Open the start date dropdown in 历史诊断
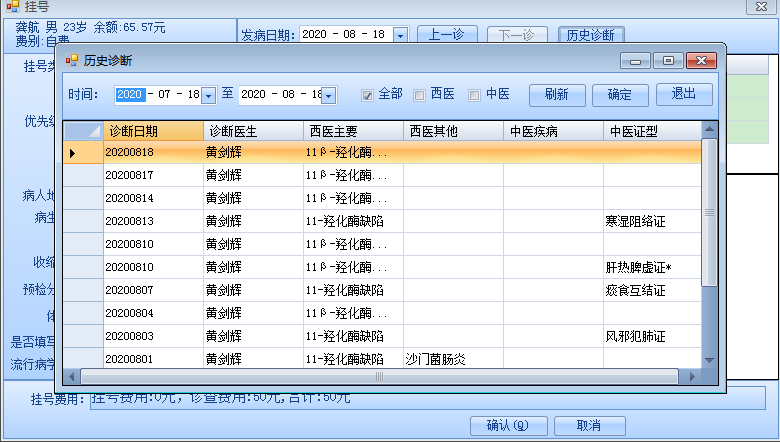 pos(209,95)
